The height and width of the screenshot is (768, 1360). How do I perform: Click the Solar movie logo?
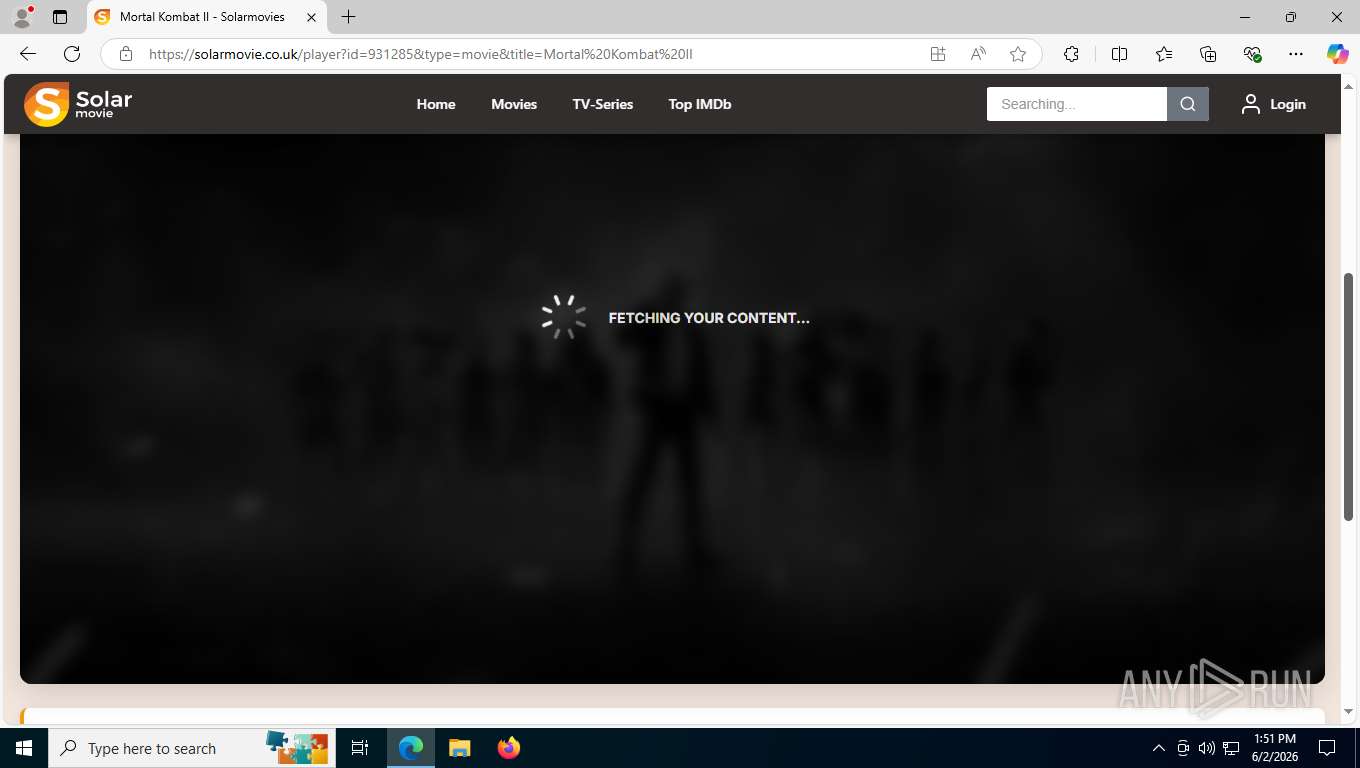pyautogui.click(x=78, y=104)
